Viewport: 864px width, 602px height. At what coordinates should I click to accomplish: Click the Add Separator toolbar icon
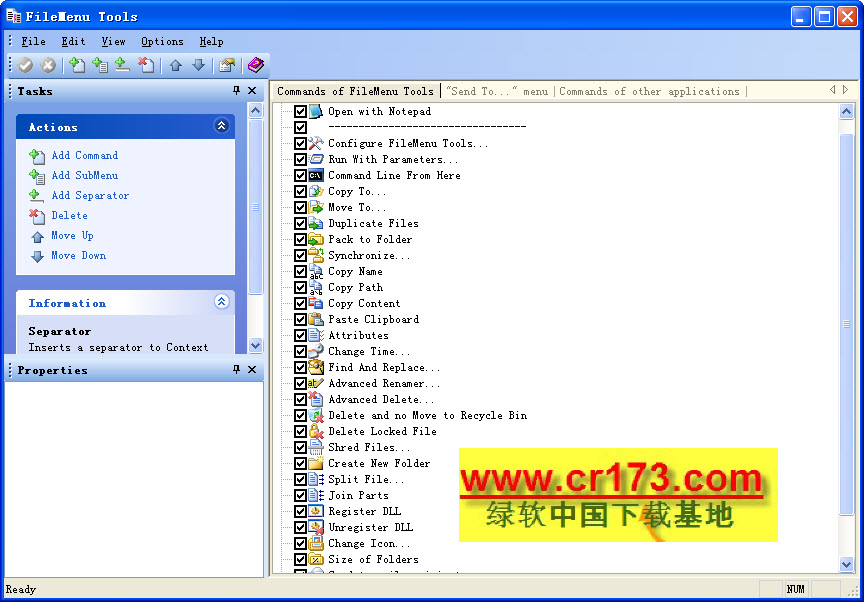tap(122, 66)
